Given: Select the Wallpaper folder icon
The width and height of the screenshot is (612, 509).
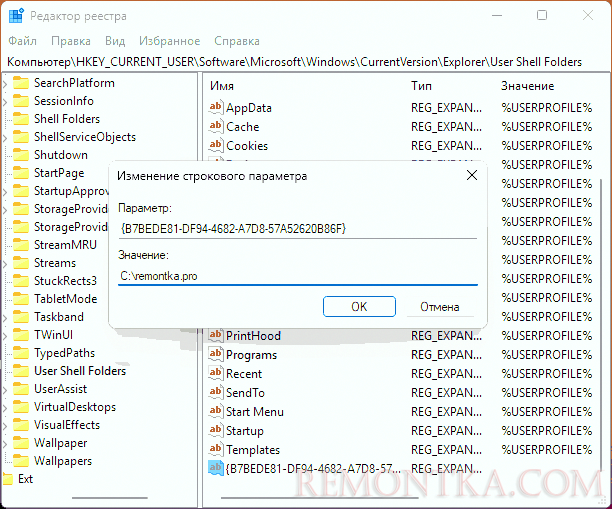Looking at the screenshot, I should pyautogui.click(x=21, y=443).
